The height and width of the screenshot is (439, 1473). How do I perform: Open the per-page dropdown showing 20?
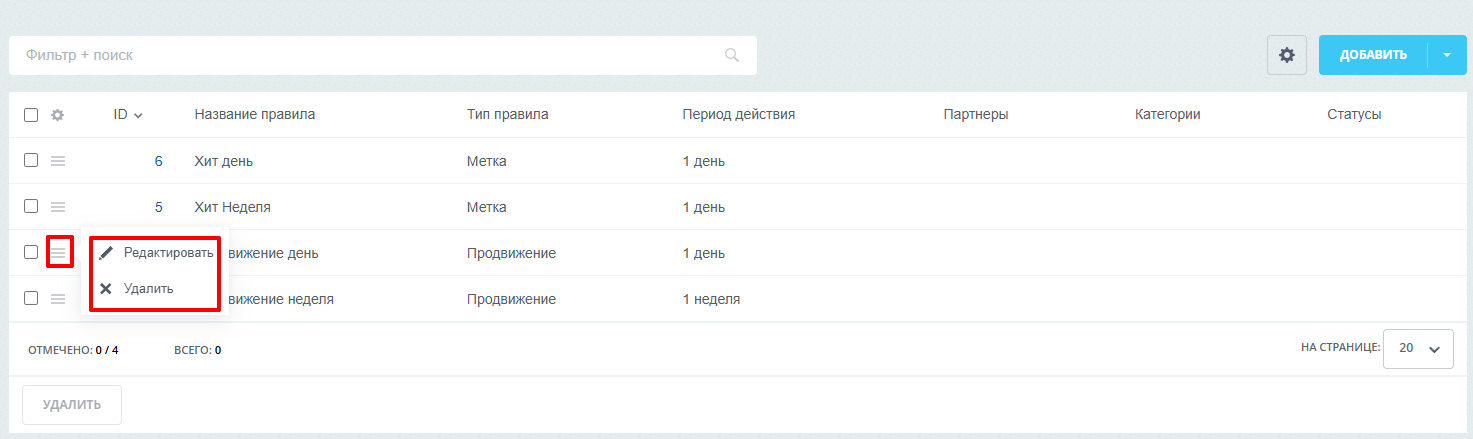click(x=1418, y=349)
